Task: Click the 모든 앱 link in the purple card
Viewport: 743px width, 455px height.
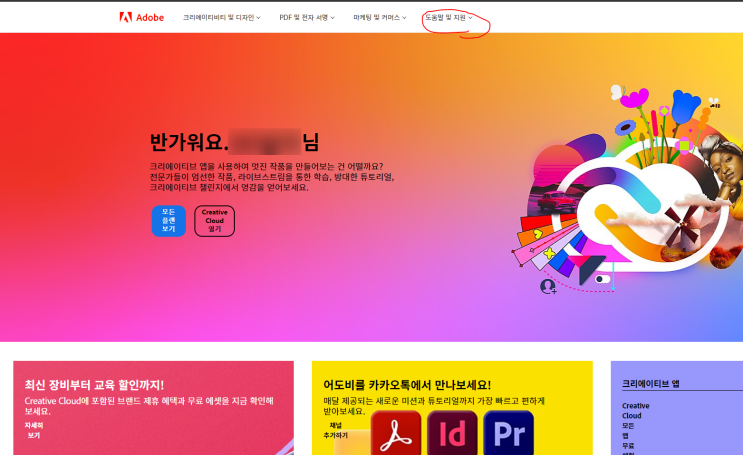Action: pos(628,430)
